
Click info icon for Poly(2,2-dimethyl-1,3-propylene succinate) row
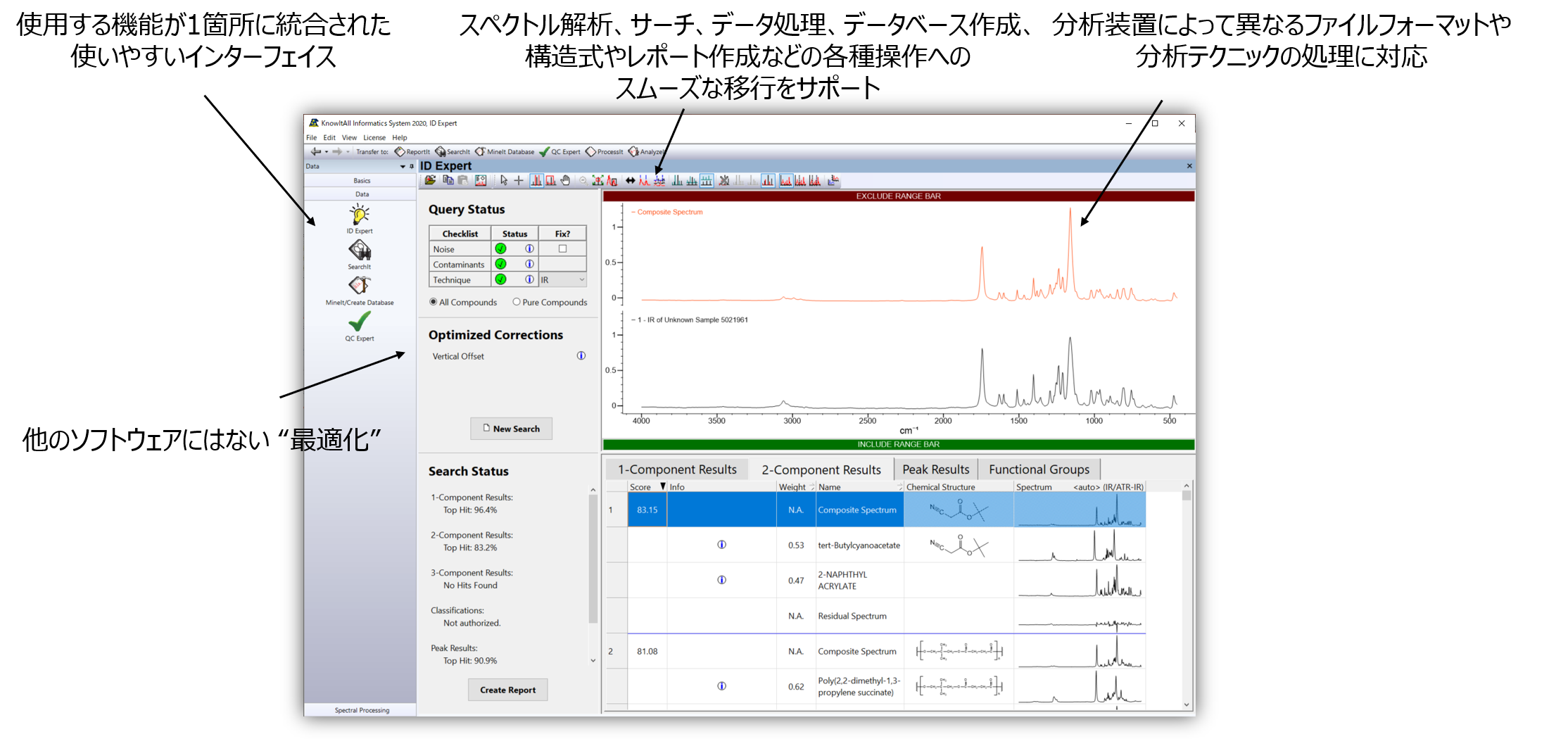(x=721, y=686)
